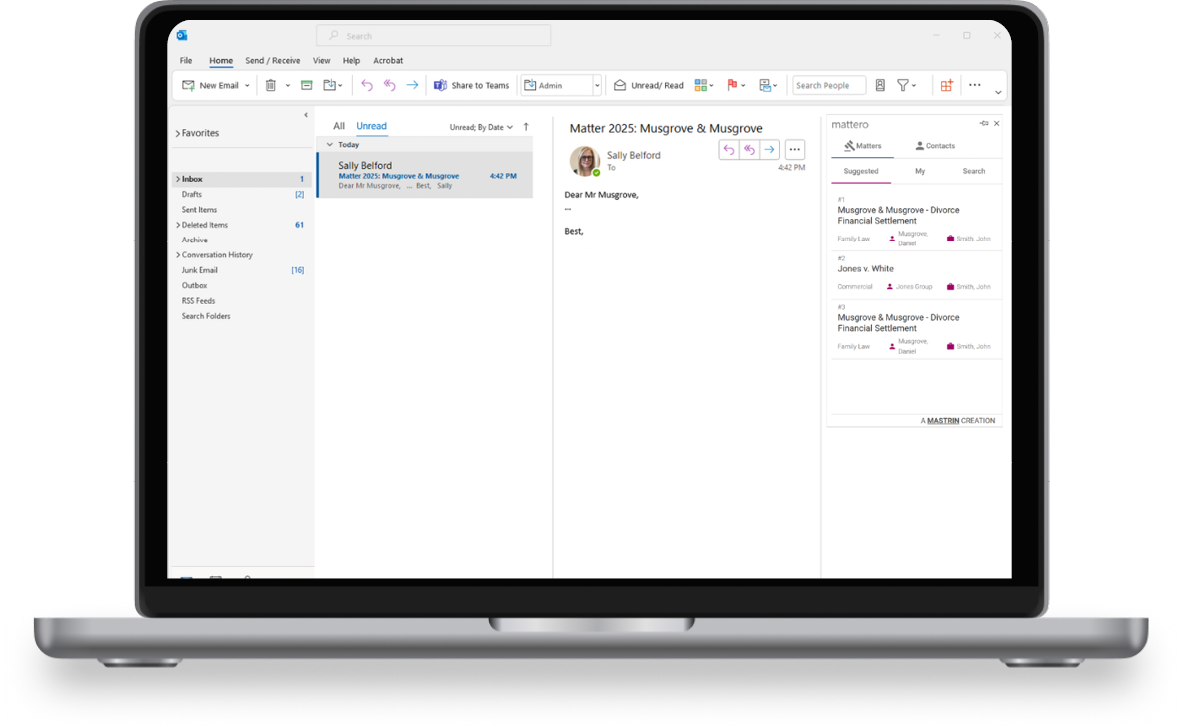Screen dimensions: 1179x727
Task: Click the Contacts person icon in mattero panel
Action: [x=920, y=146]
